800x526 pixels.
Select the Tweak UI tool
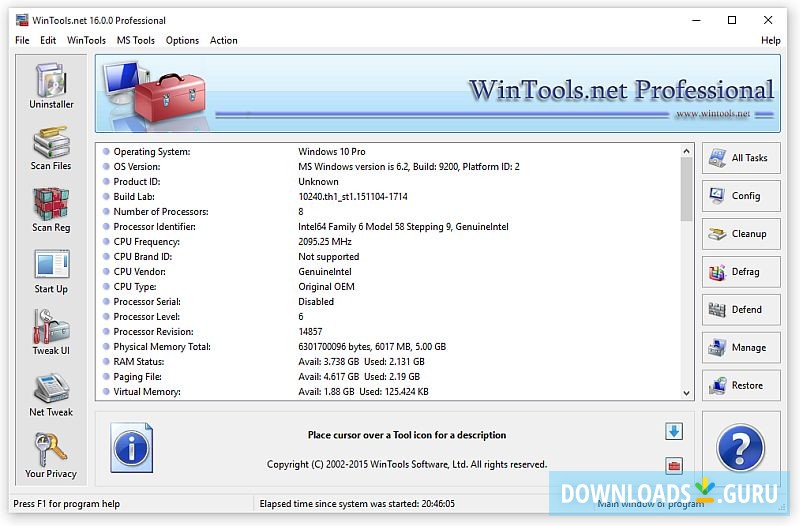point(51,333)
